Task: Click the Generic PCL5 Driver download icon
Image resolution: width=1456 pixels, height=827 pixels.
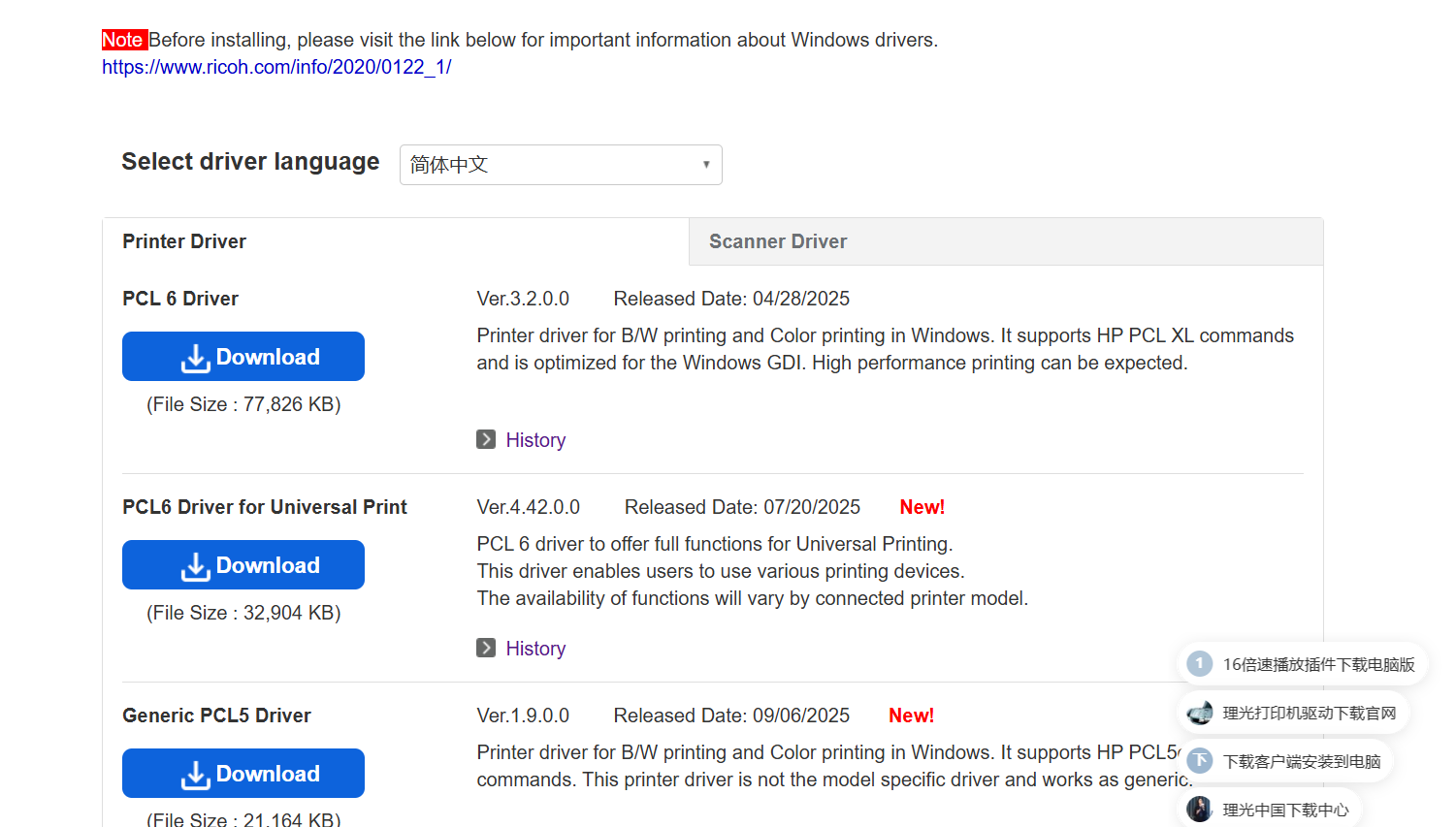Action: [196, 775]
